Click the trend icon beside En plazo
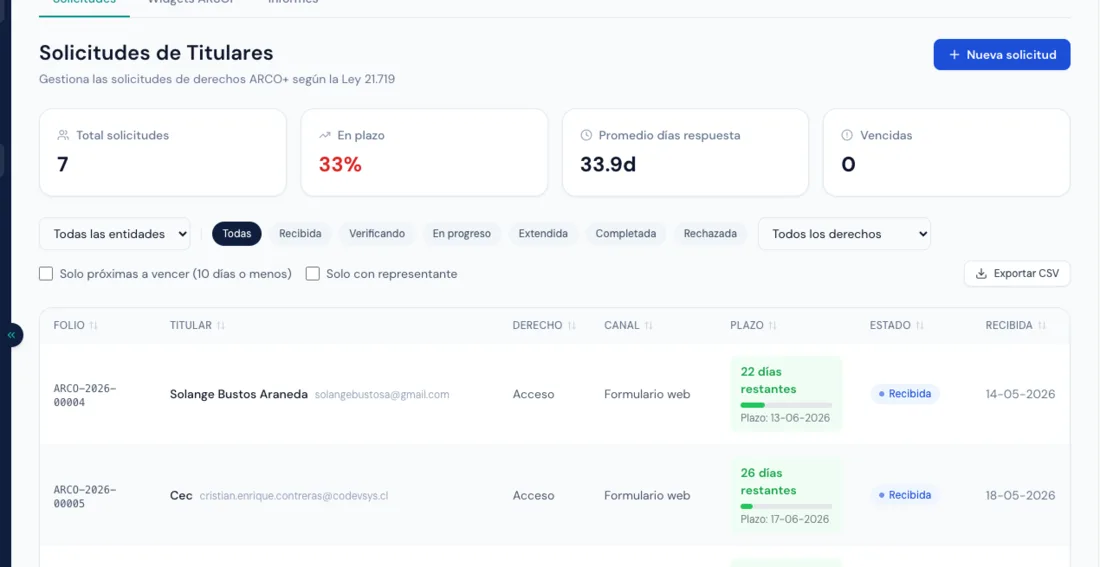Viewport: 1100px width, 567px height. (x=325, y=135)
